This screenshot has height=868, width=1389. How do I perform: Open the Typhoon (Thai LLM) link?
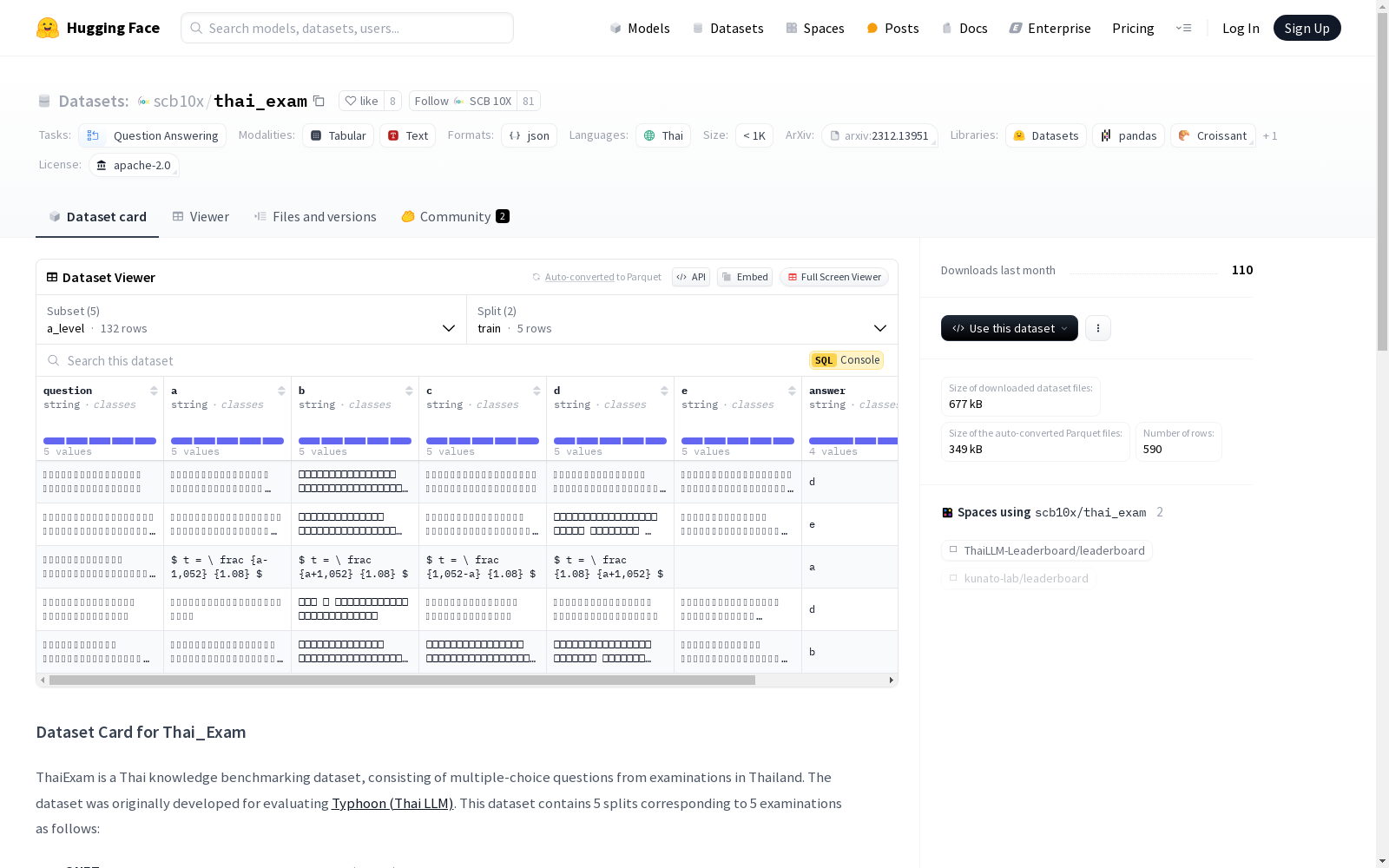coord(392,803)
